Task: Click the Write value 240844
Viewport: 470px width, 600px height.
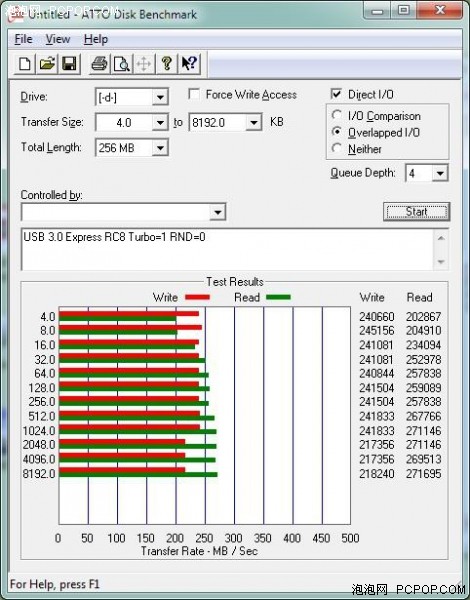Action: click(377, 373)
